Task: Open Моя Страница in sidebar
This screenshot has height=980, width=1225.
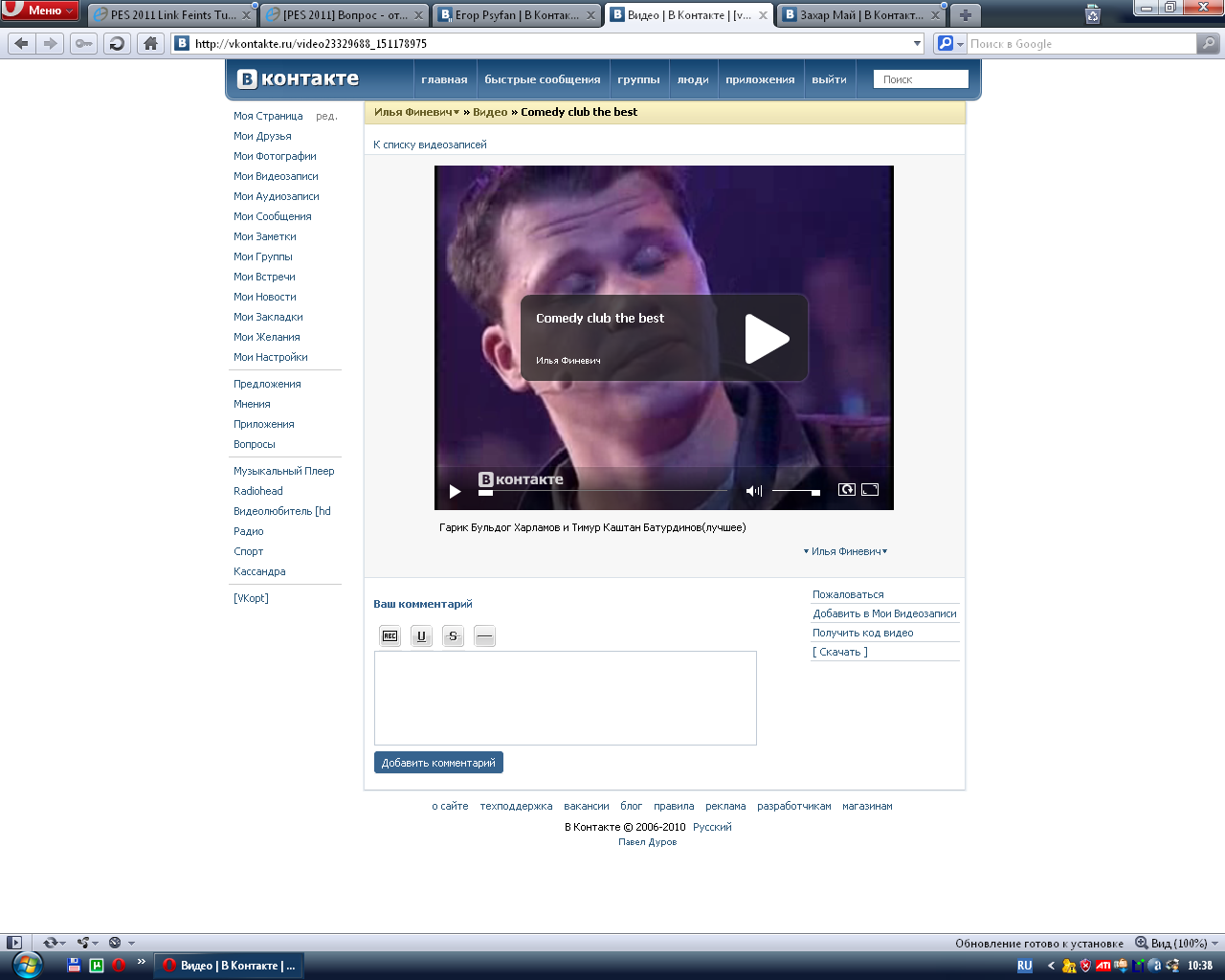Action: pos(268,116)
